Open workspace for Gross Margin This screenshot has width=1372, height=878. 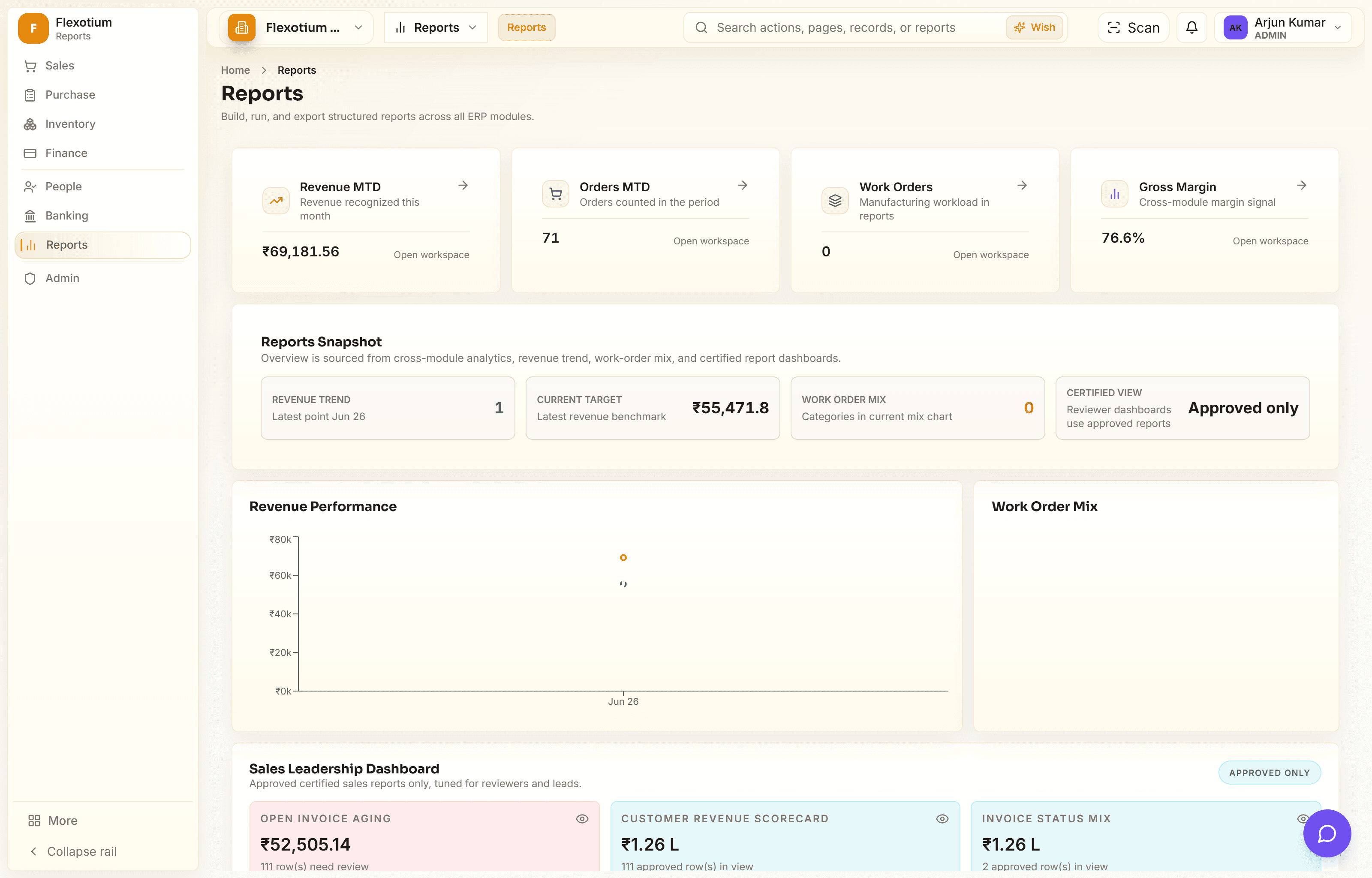coord(1270,241)
